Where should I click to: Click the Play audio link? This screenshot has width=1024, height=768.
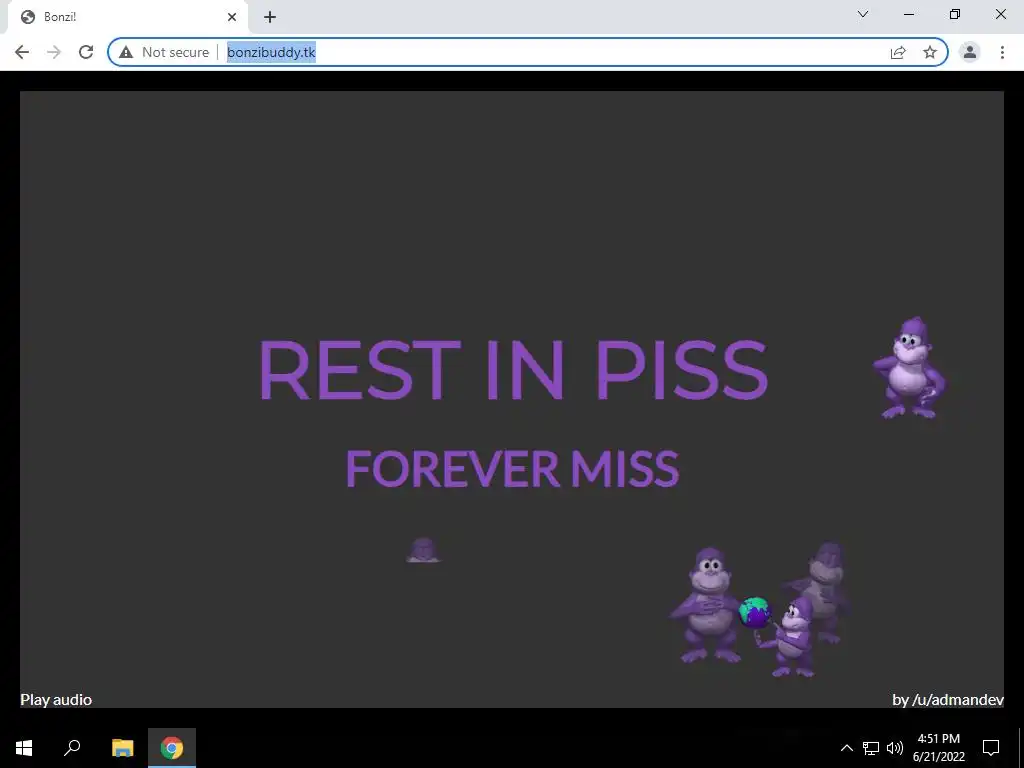click(56, 699)
